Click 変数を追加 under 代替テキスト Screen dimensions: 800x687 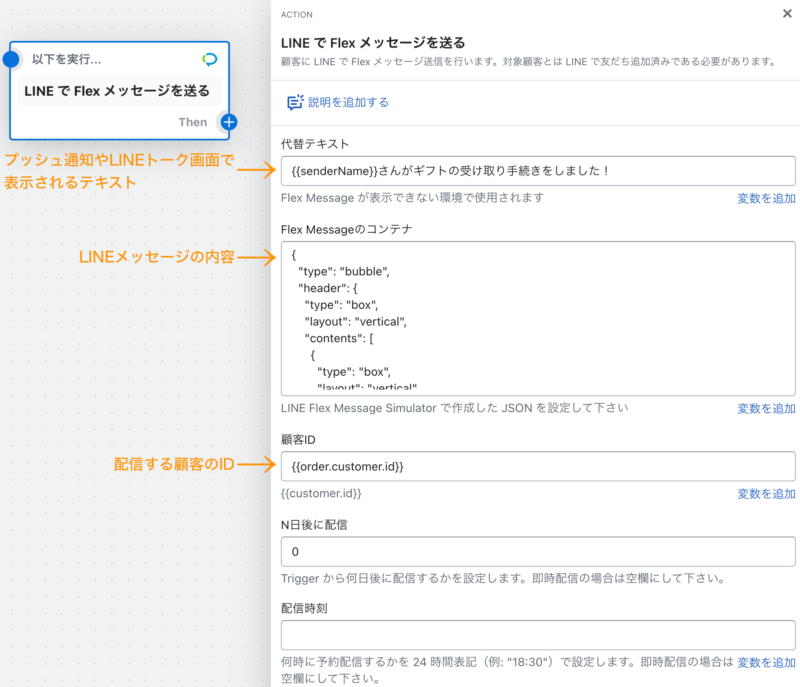point(766,198)
